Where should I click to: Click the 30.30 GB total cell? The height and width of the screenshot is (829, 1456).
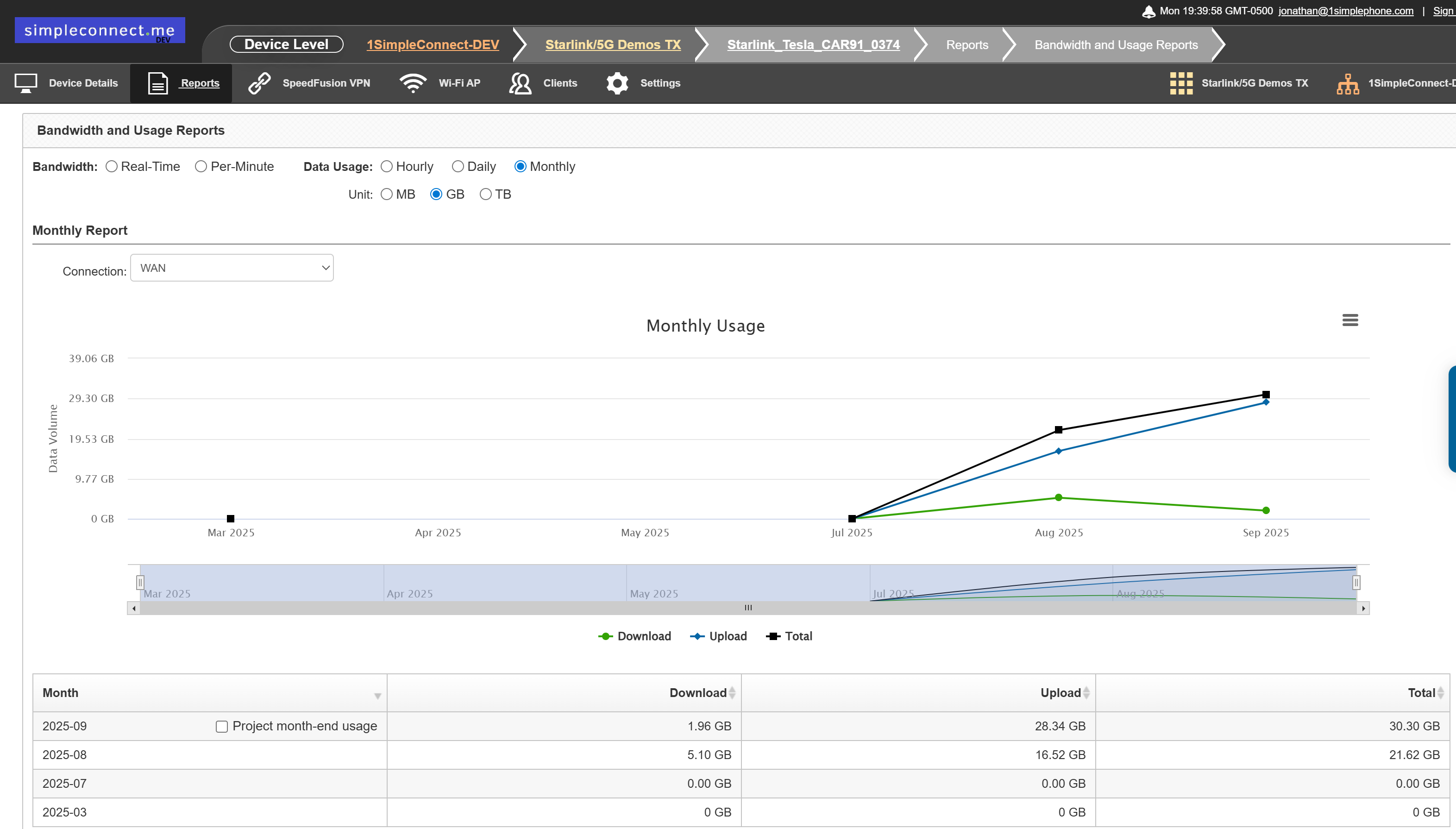point(1273,727)
